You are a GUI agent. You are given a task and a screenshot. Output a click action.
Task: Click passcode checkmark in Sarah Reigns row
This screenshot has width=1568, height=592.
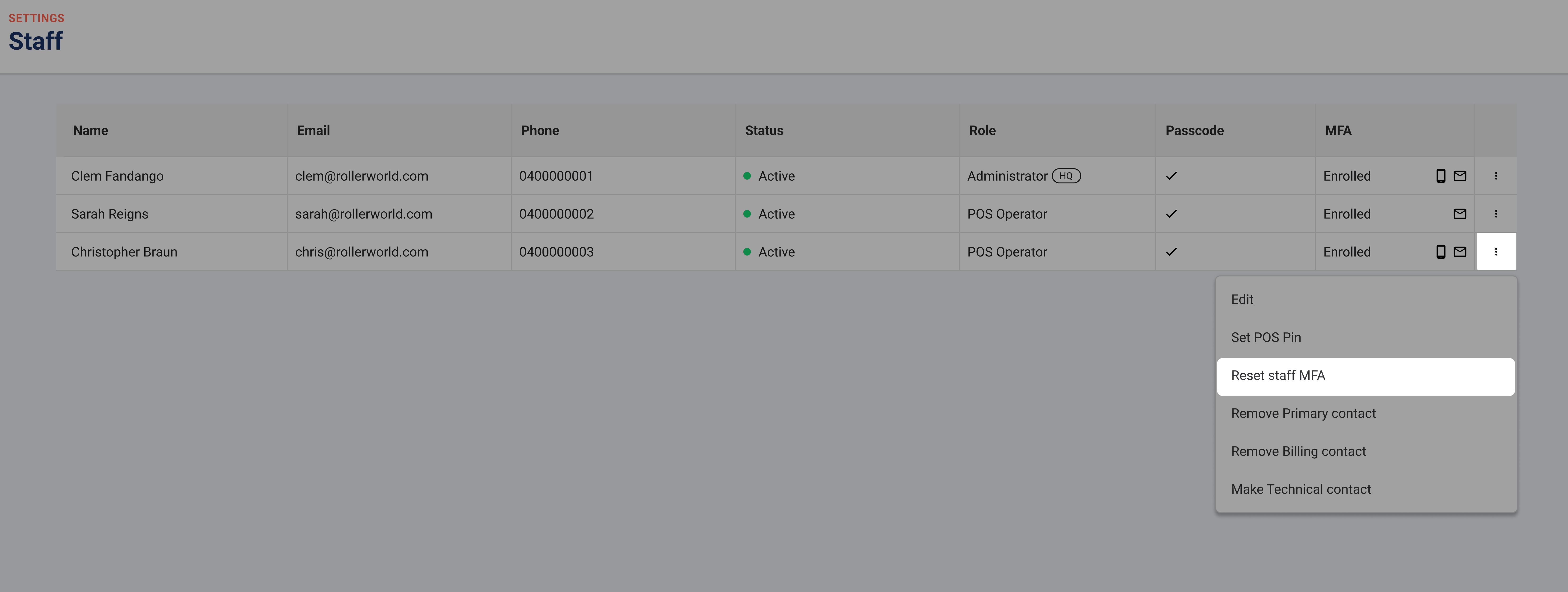[1171, 214]
